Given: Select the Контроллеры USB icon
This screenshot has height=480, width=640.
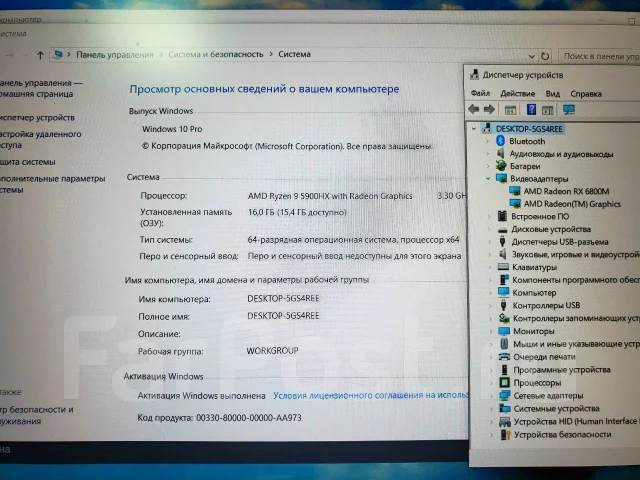Looking at the screenshot, I should point(503,305).
